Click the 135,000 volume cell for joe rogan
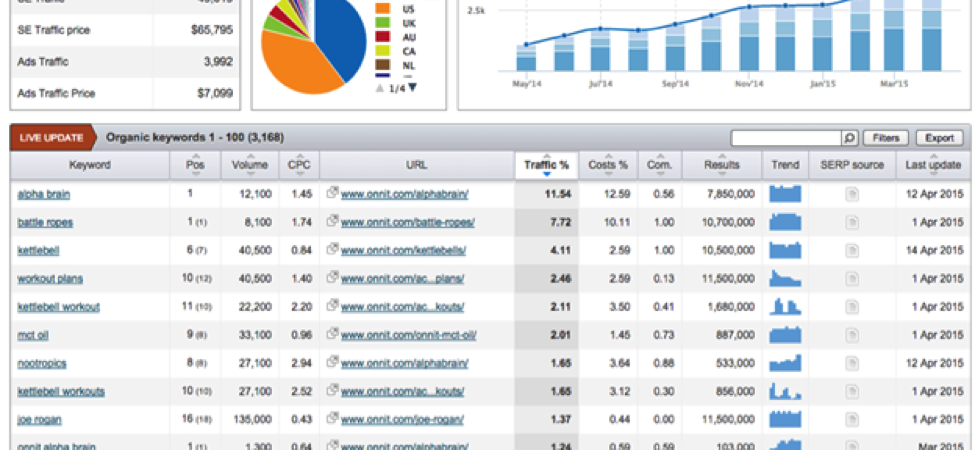Screen dimensions: 975x450 252,420
